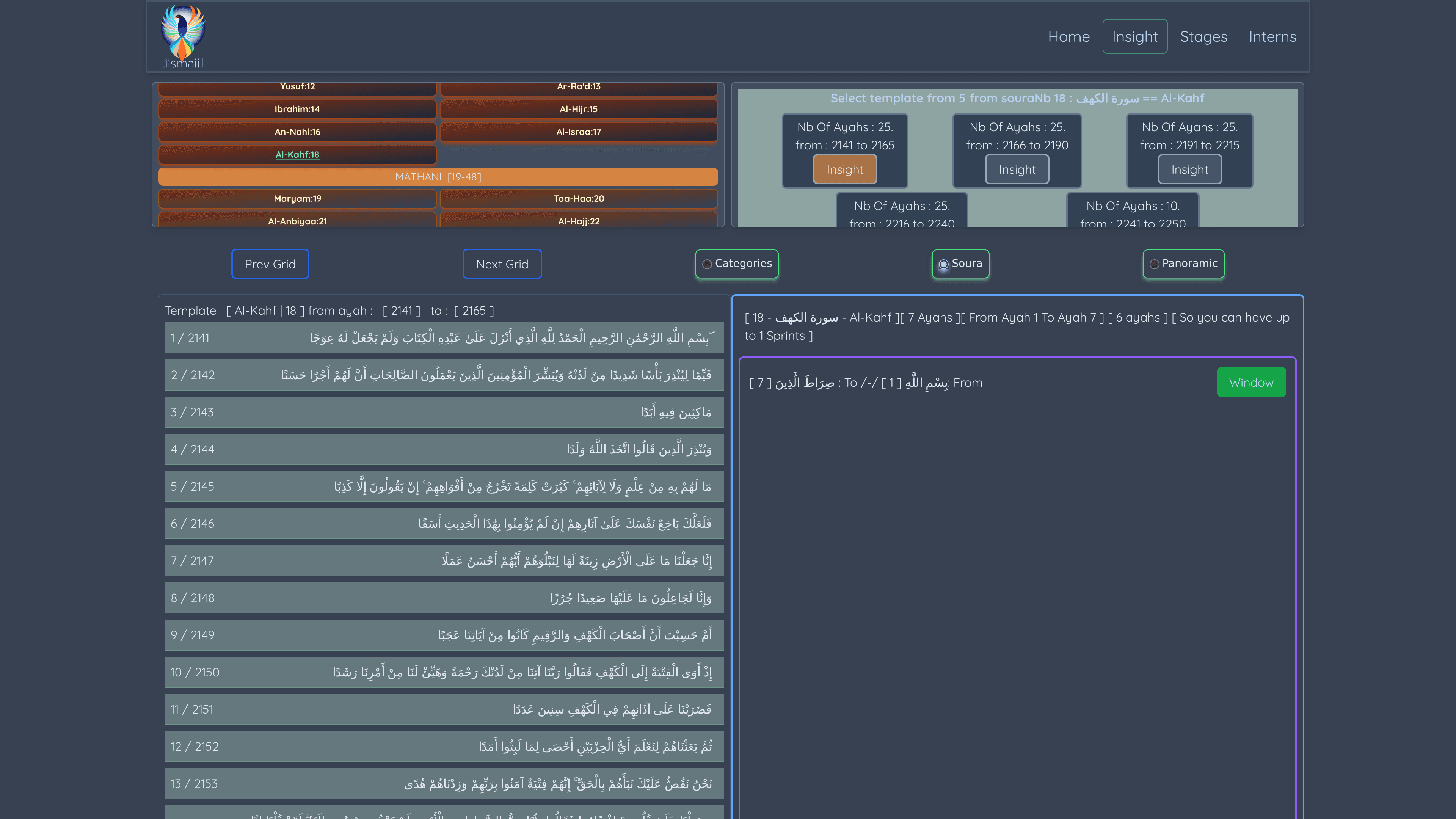Select soura Al-Hajj:22
The height and width of the screenshot is (819, 1456).
[x=579, y=220]
